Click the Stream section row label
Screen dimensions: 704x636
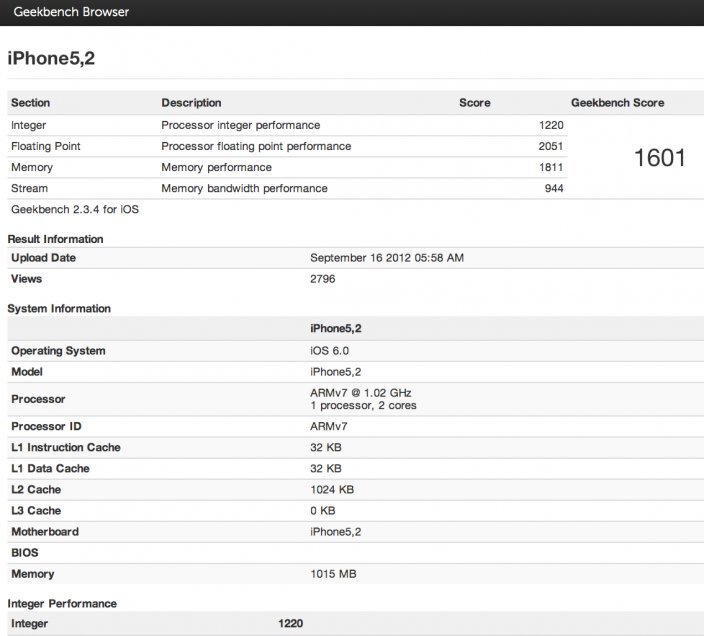(29, 188)
